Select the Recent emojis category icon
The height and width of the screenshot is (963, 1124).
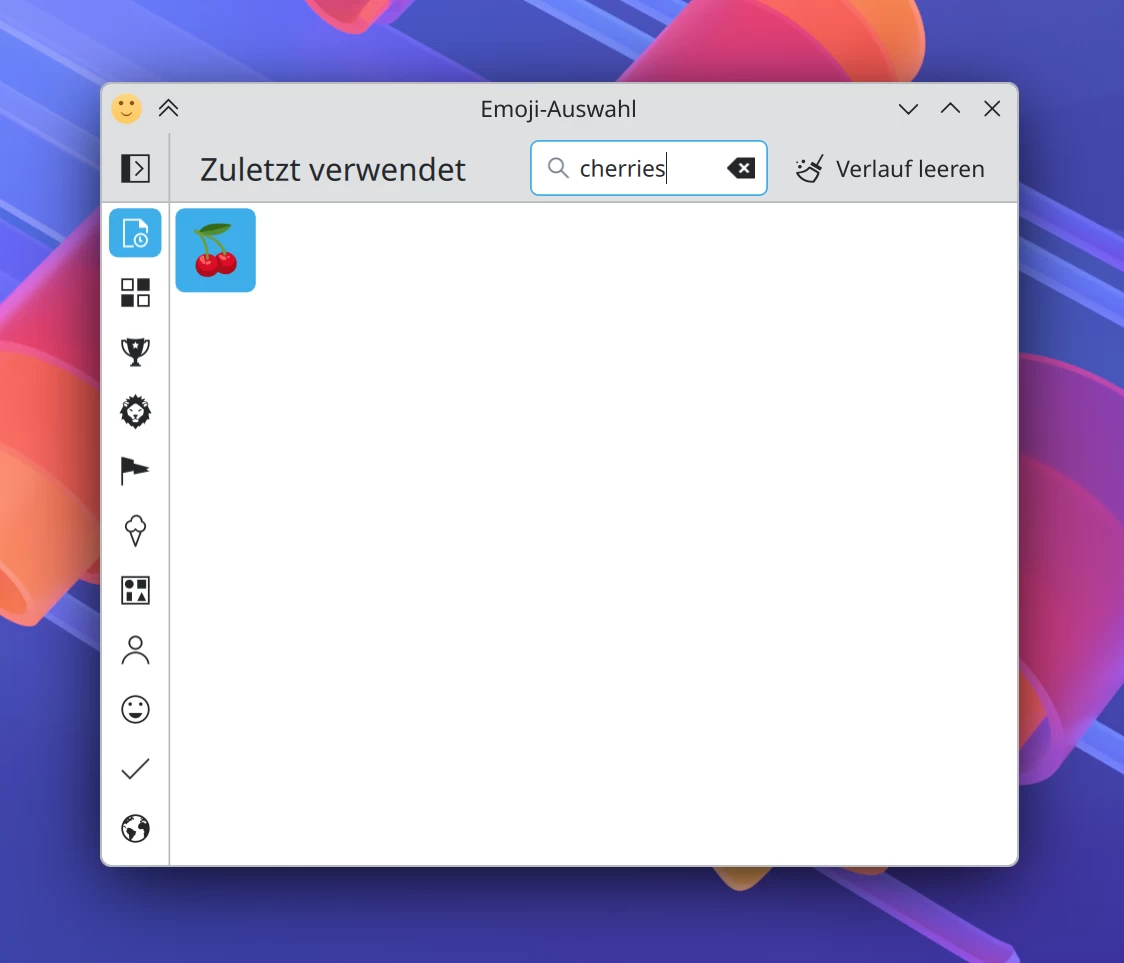135,232
